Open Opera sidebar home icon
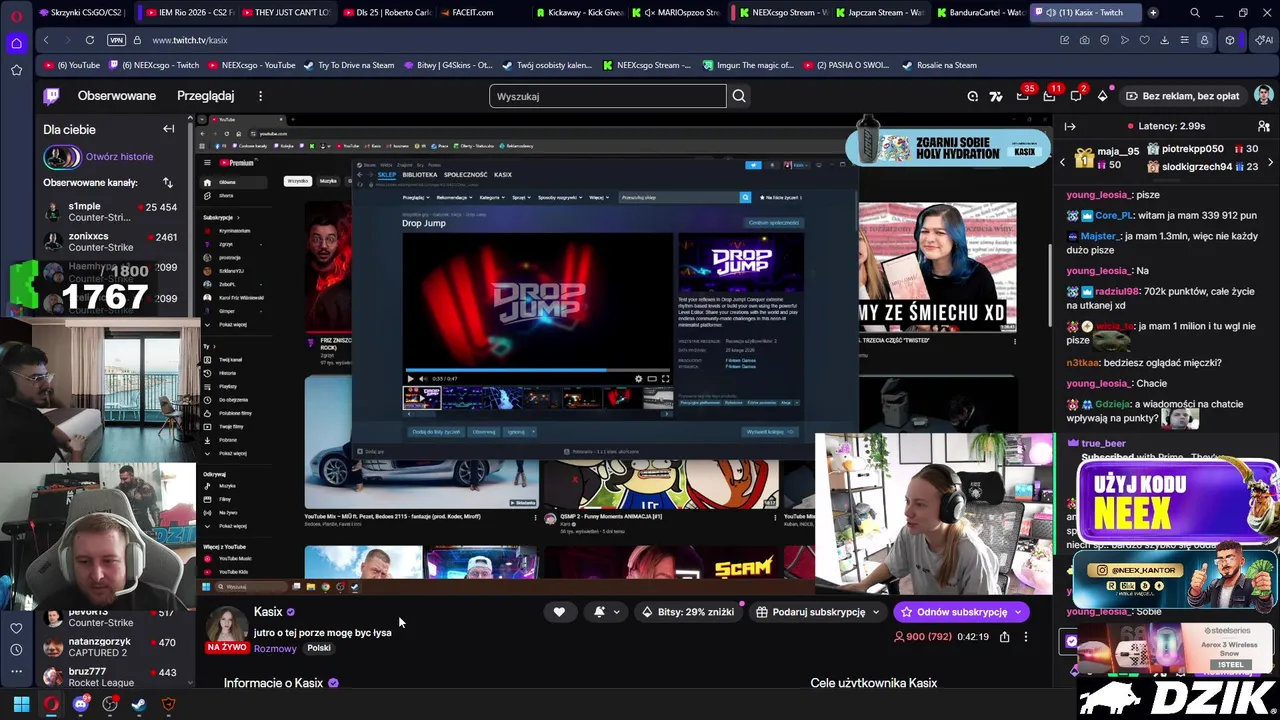 pyautogui.click(x=16, y=43)
